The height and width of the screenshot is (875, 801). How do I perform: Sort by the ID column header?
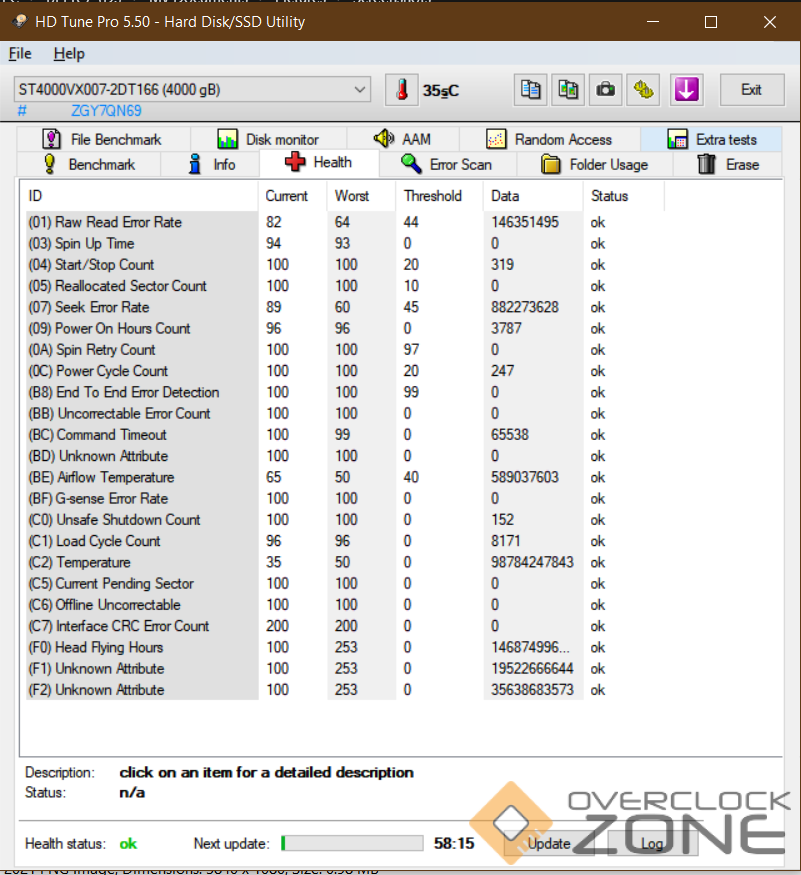click(x=140, y=196)
